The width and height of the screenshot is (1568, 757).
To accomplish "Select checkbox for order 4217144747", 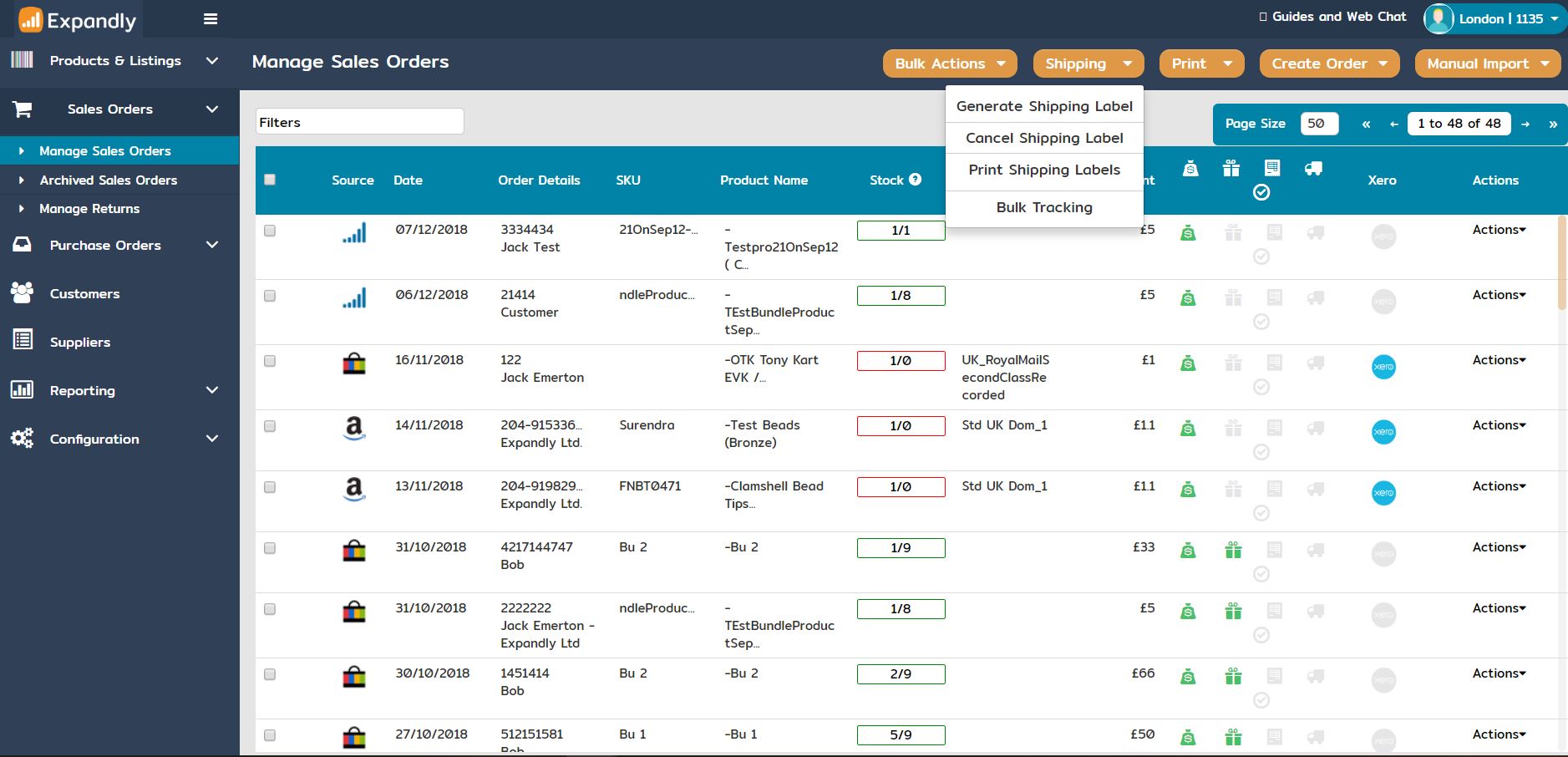I will (270, 548).
